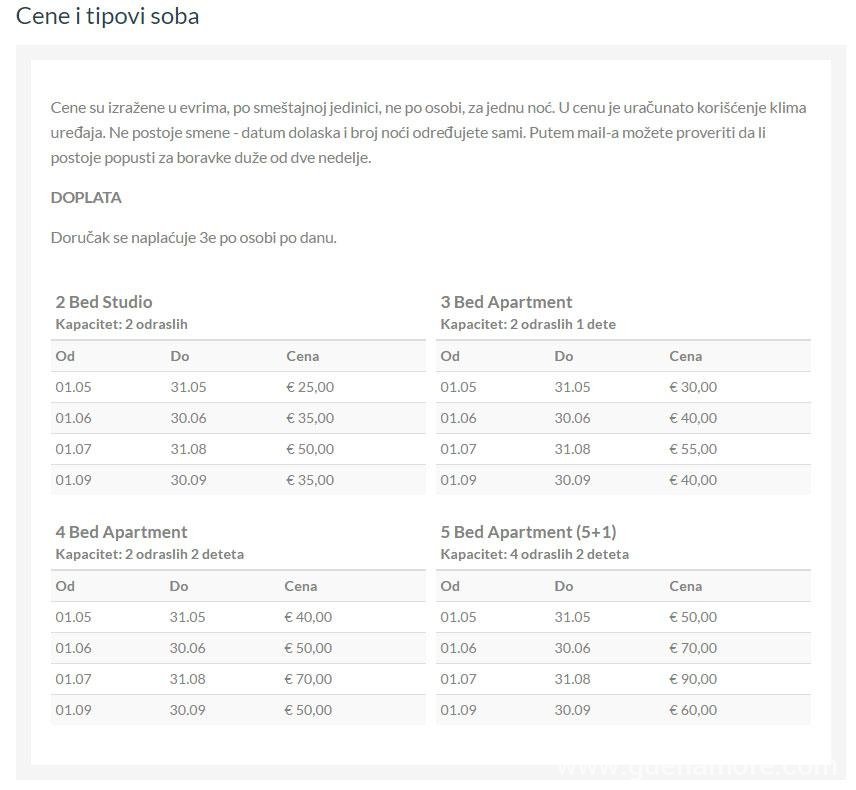Click "Kapacitet: 2 odraslih 2 deteta" text
The height and width of the screenshot is (790, 856).
click(x=149, y=554)
